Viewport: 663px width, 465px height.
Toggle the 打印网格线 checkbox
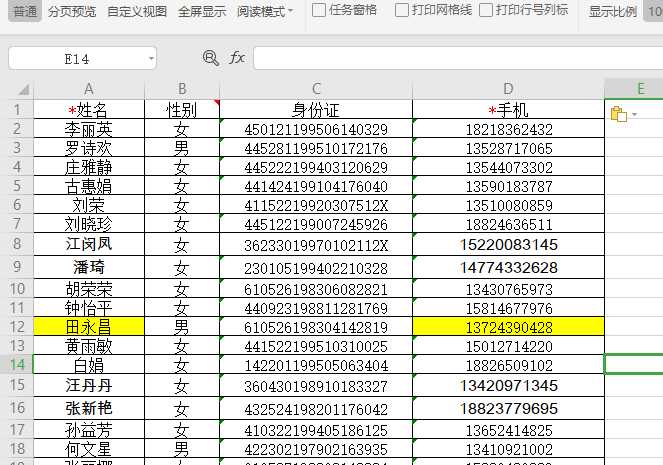click(401, 10)
